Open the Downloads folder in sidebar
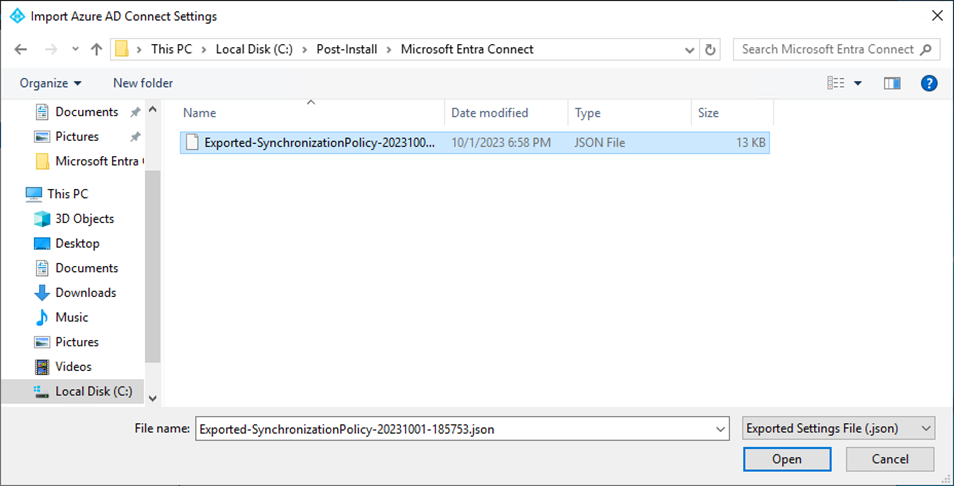 tap(85, 293)
